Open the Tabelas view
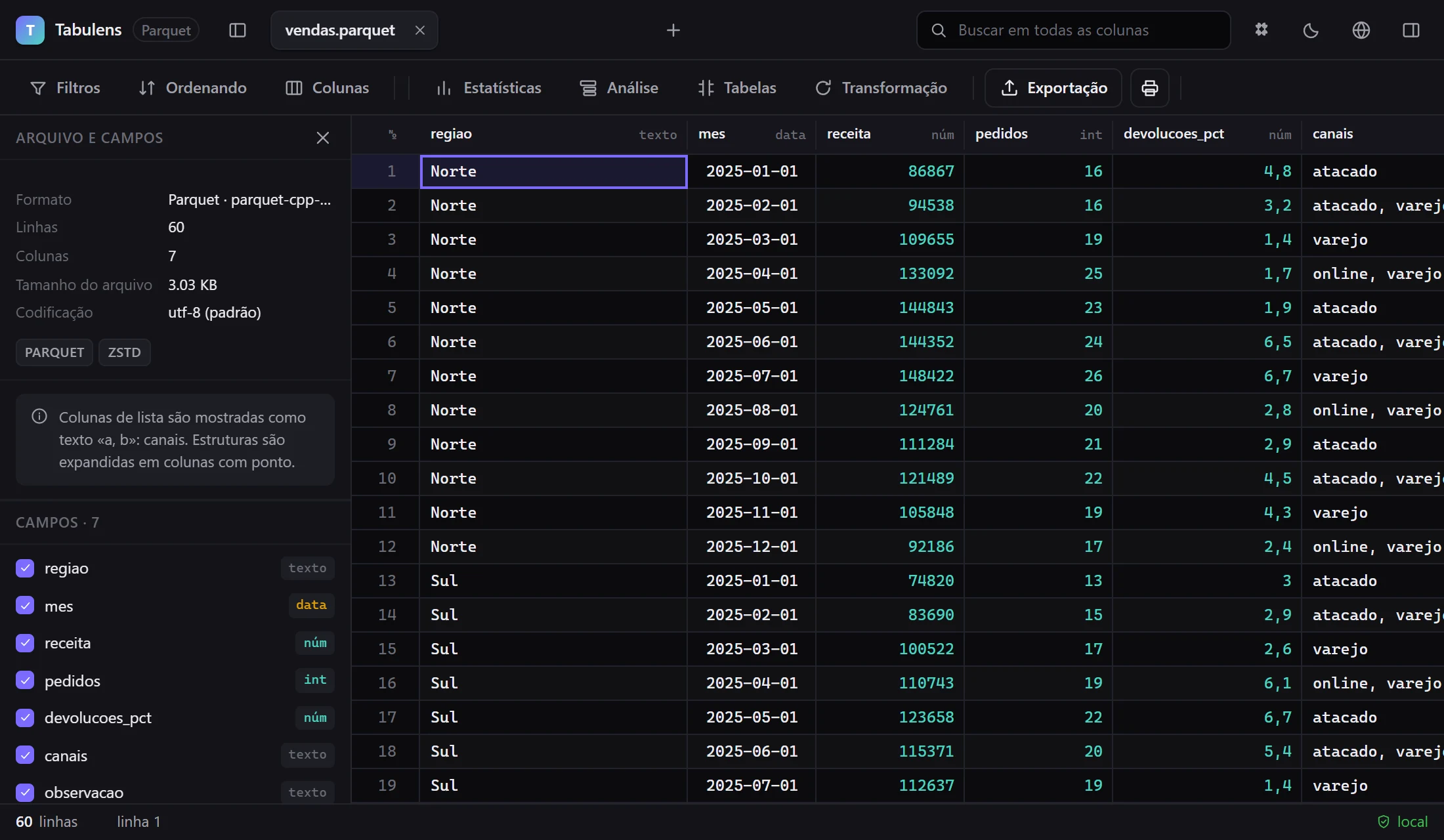 [737, 88]
